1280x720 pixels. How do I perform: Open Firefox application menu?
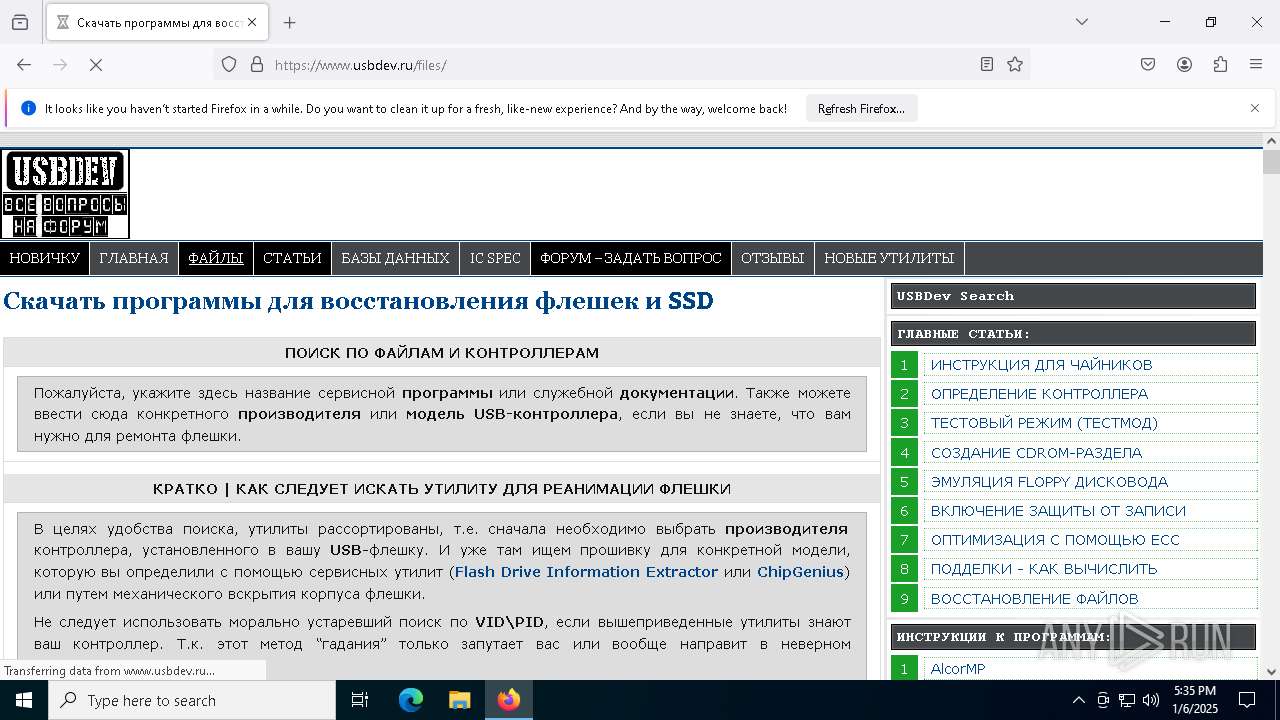[x=1256, y=65]
